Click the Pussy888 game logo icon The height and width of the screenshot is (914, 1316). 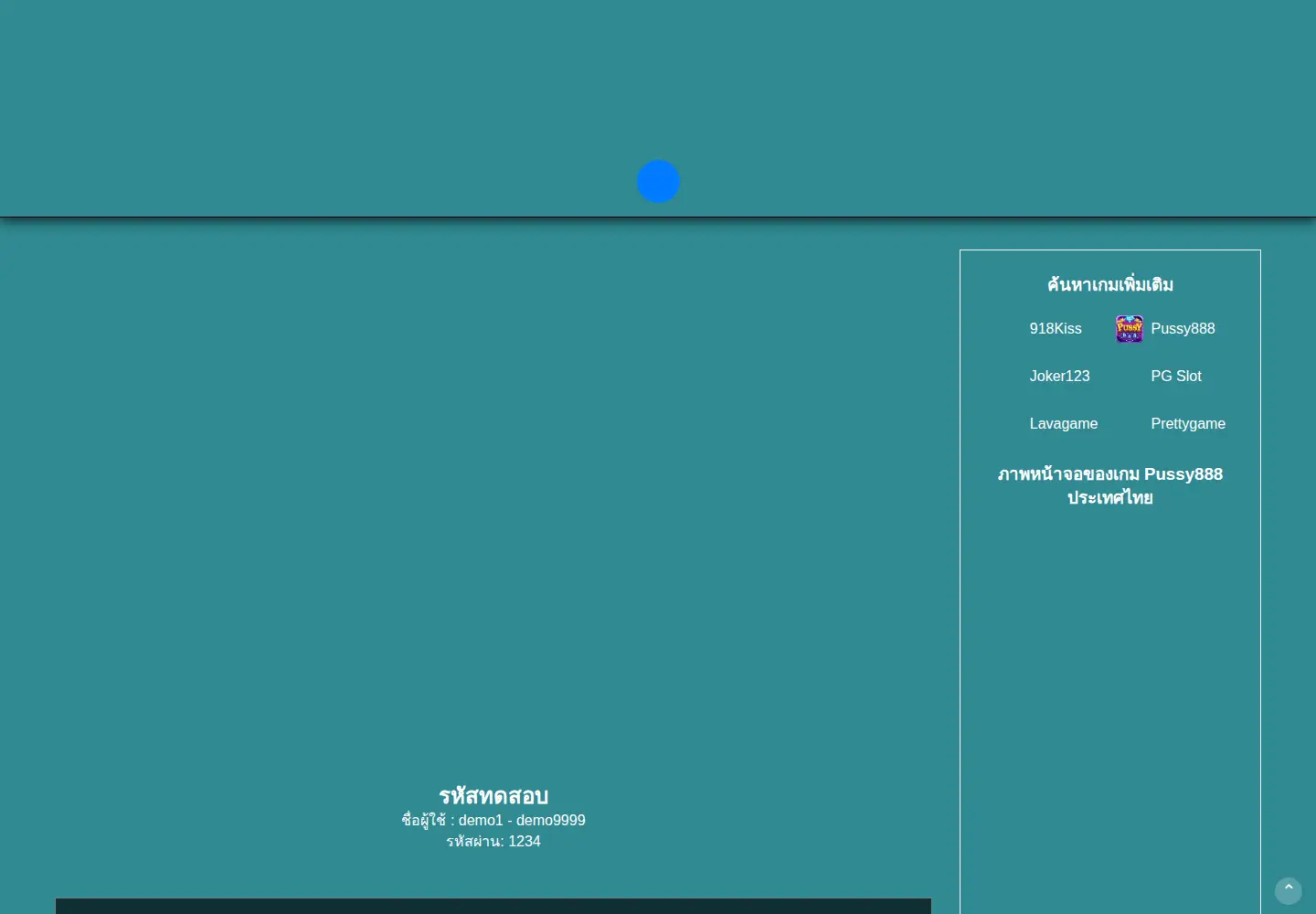click(1130, 329)
